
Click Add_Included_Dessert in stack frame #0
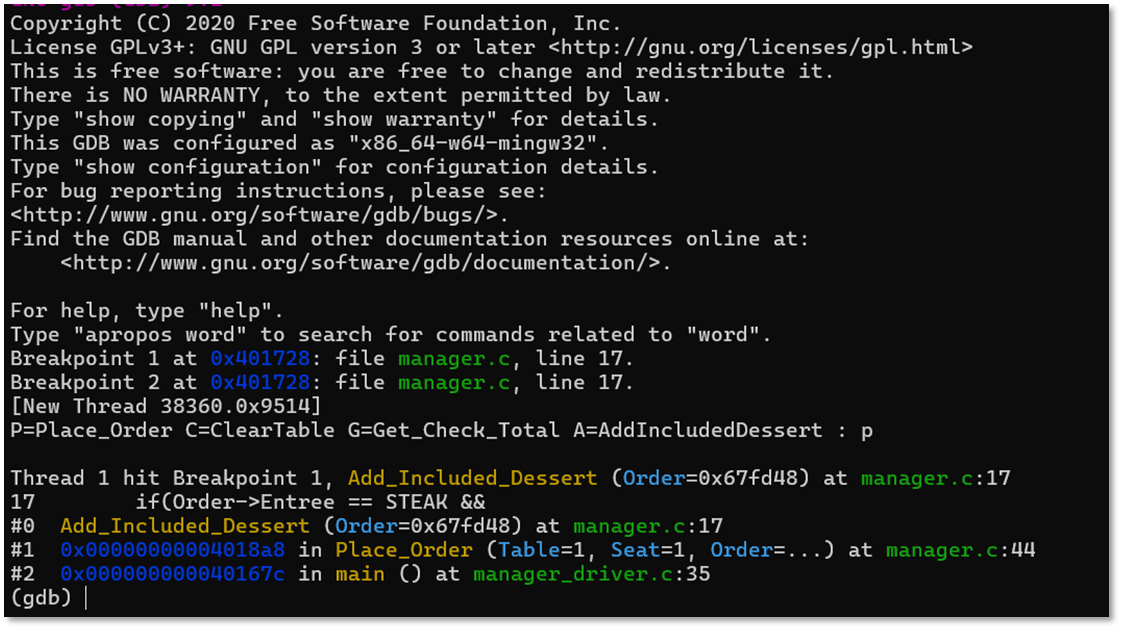point(185,526)
